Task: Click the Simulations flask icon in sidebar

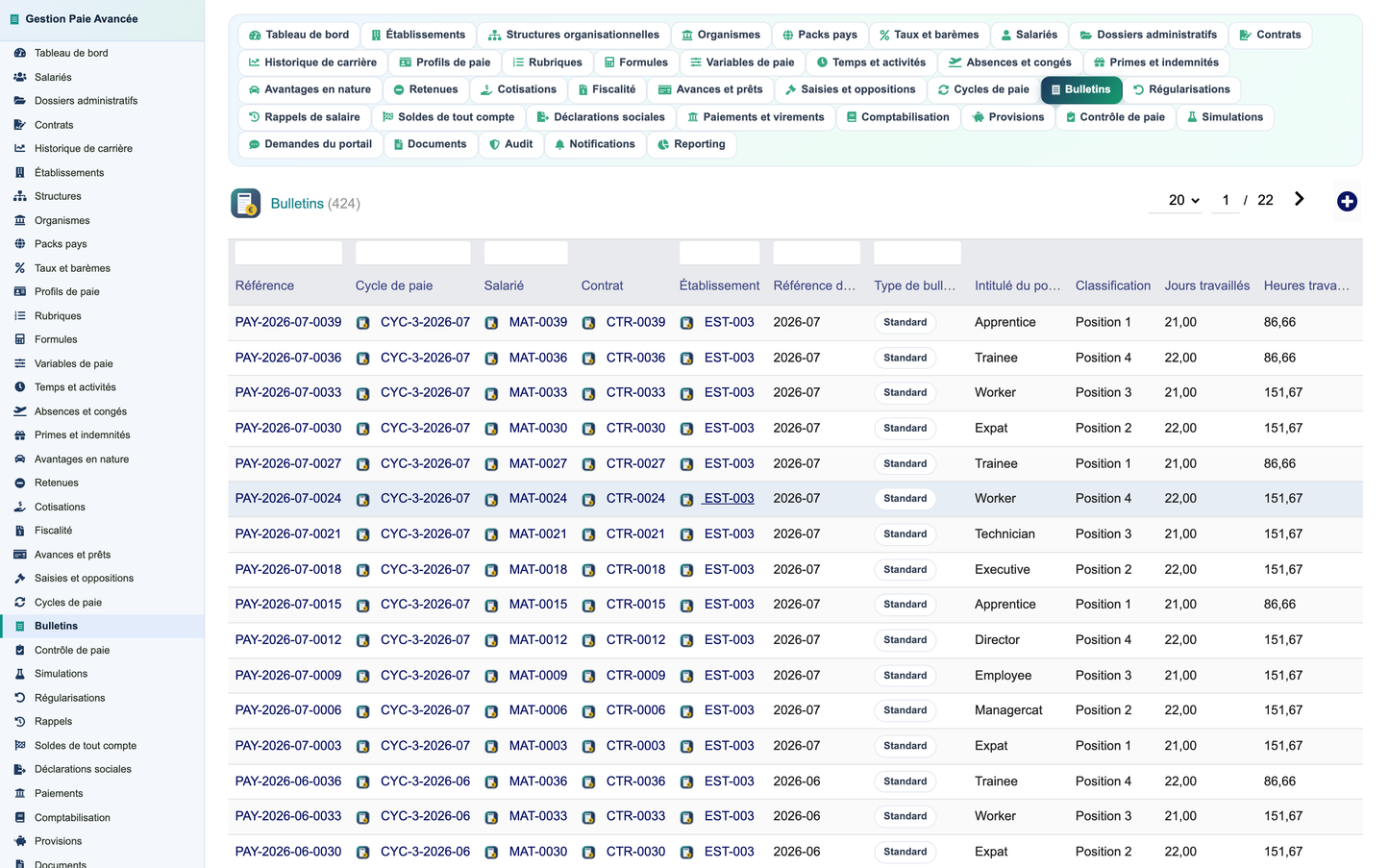Action: click(20, 674)
